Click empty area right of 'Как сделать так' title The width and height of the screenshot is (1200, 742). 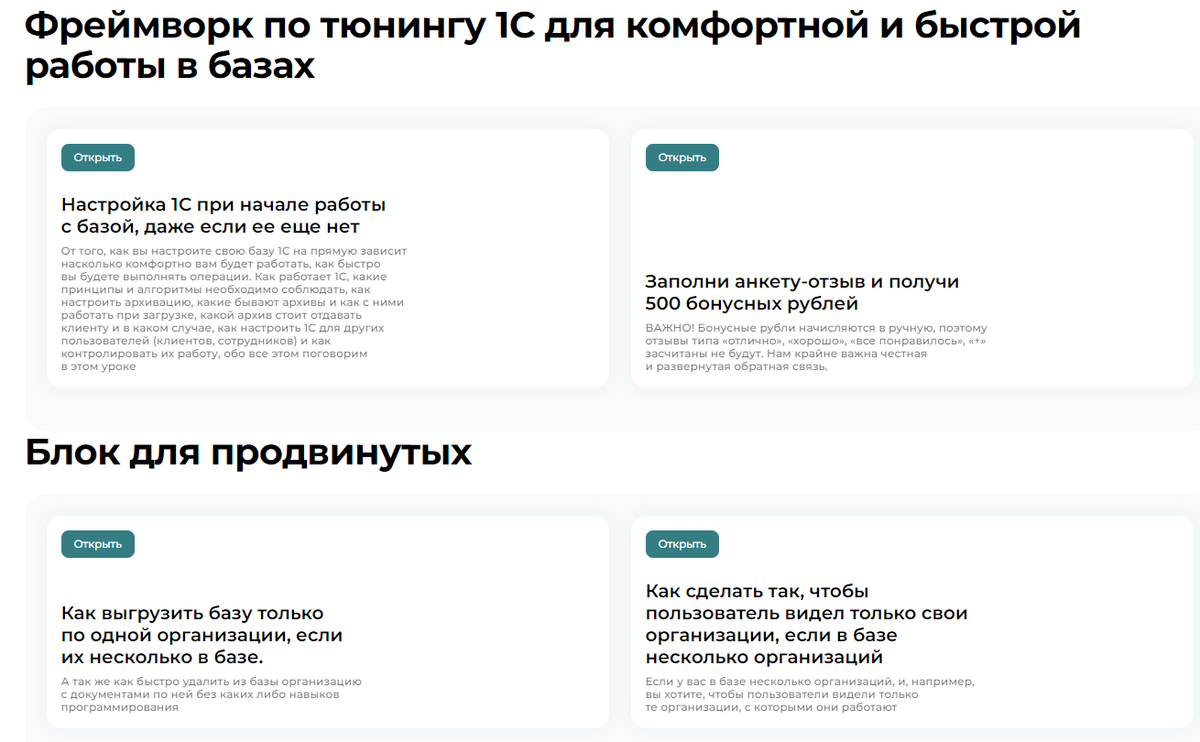pyautogui.click(x=1080, y=624)
